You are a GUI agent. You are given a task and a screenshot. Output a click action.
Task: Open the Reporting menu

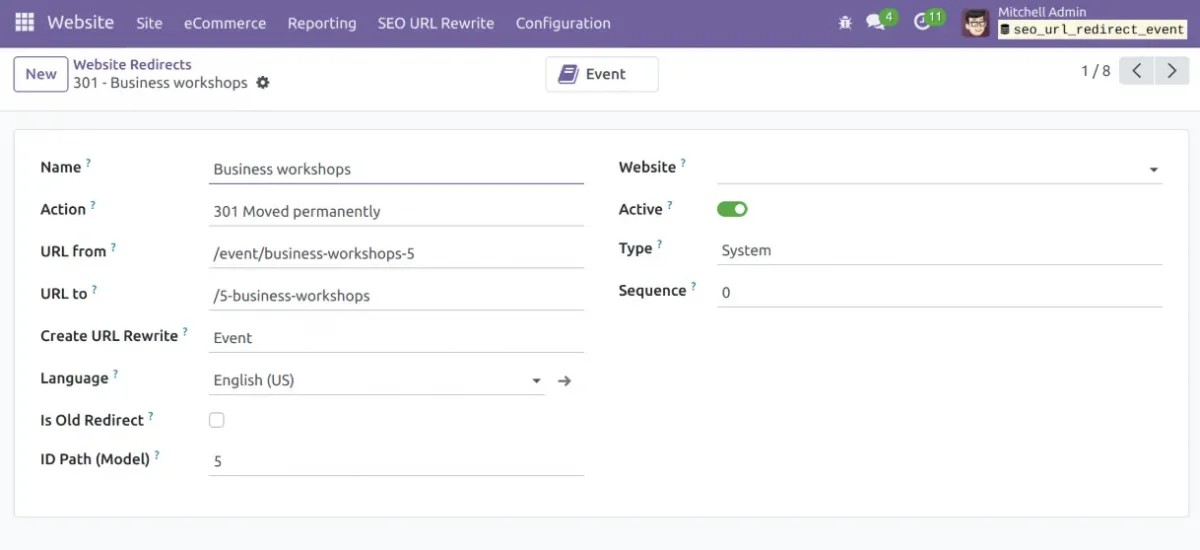coord(322,23)
